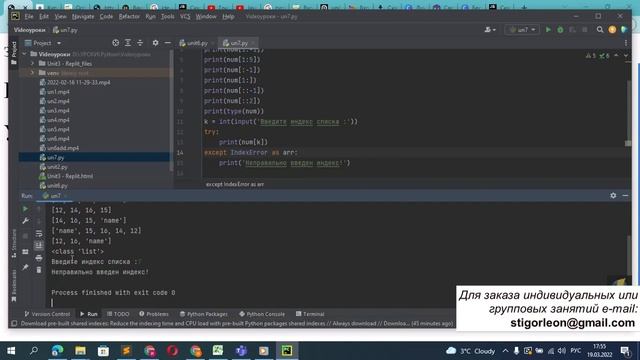The width and height of the screenshot is (640, 360).
Task: Open editor tabs more-options dots
Action: click(626, 43)
